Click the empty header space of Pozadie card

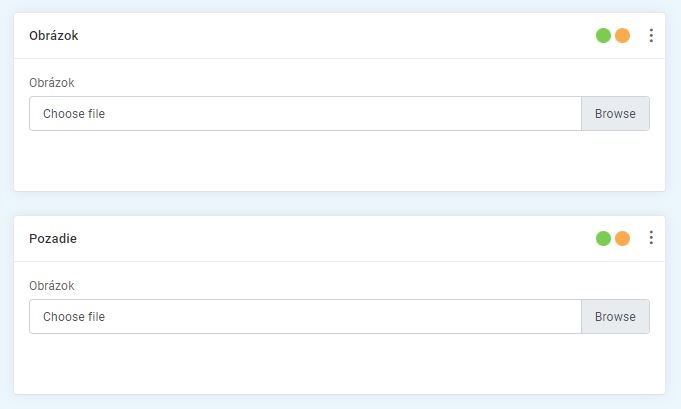330,239
